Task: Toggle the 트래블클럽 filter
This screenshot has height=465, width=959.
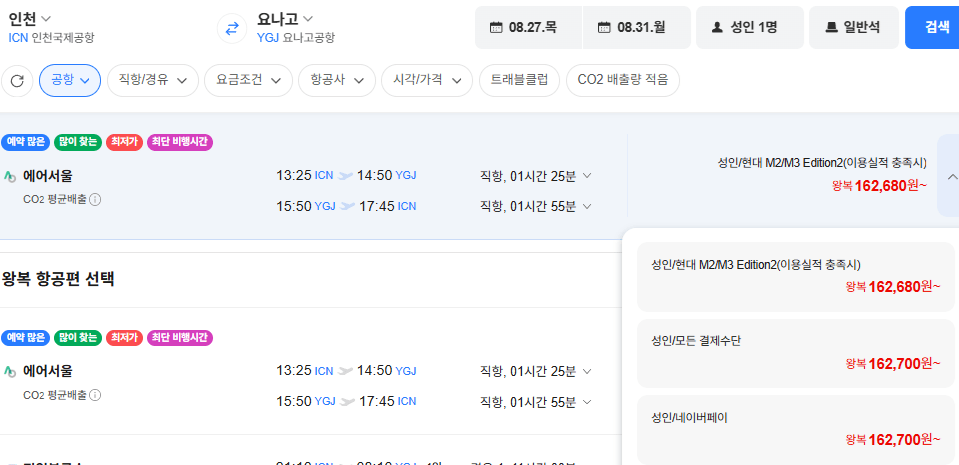Action: coord(519,81)
